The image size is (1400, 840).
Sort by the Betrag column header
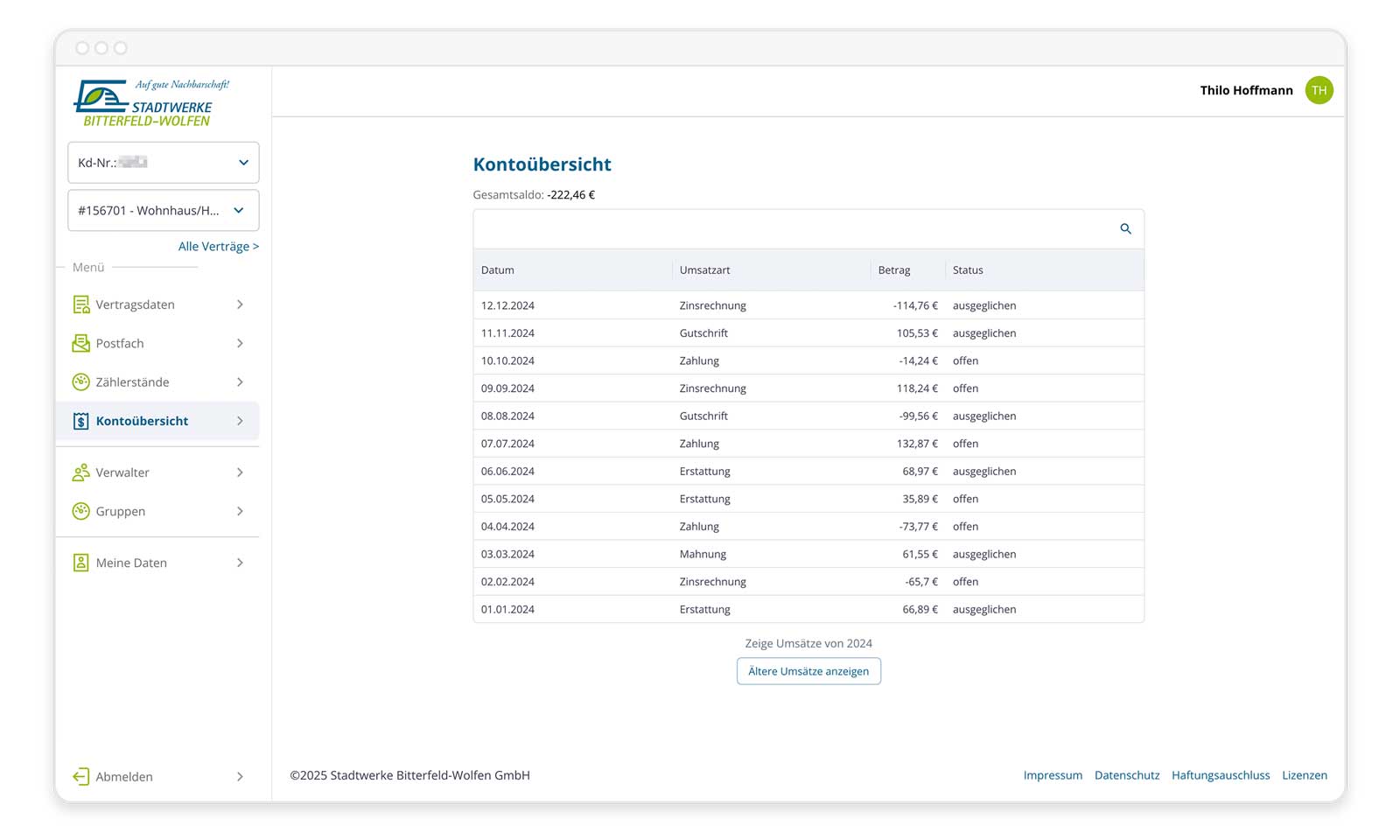[894, 270]
